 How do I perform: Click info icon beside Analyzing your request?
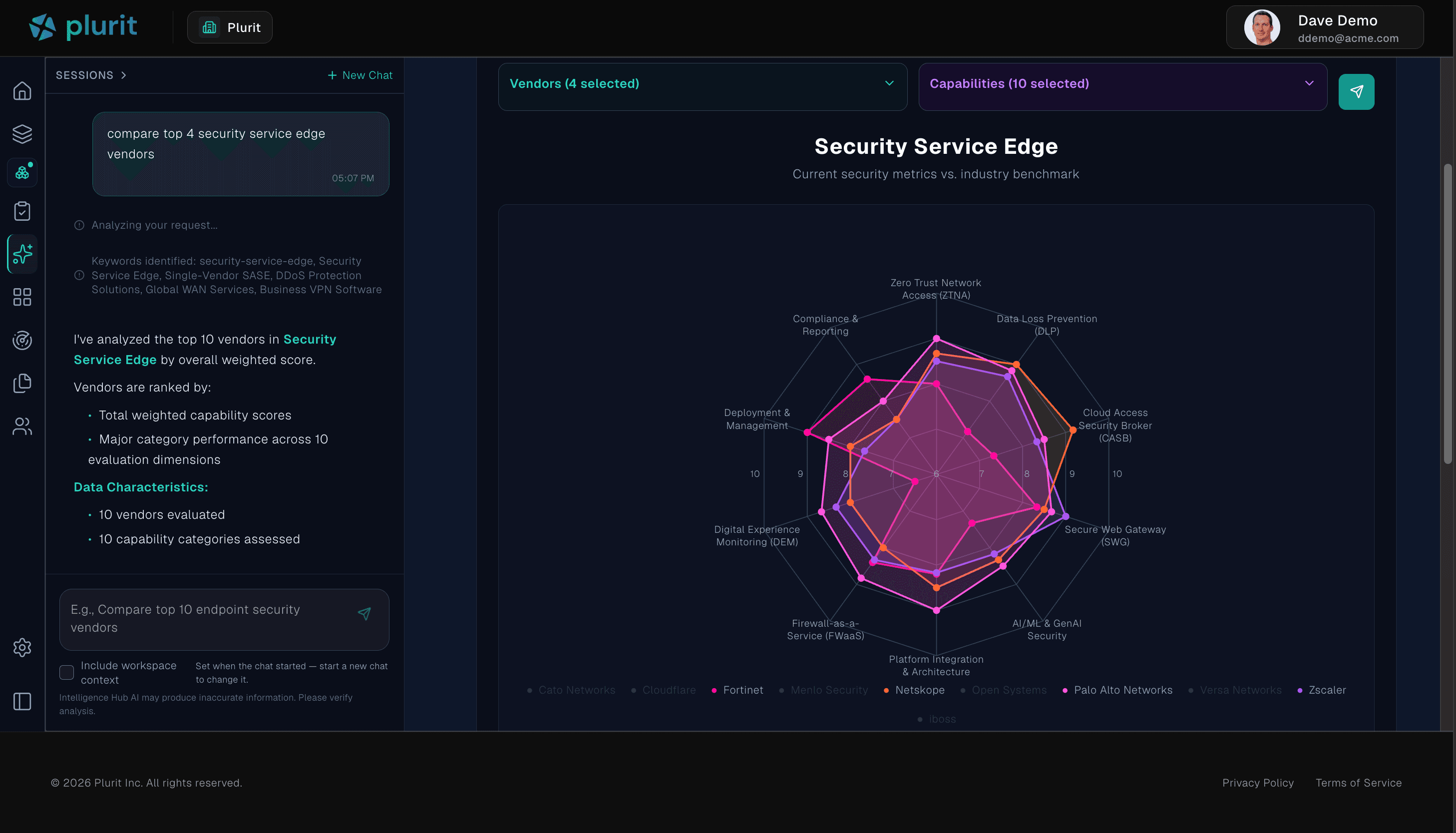coord(79,225)
